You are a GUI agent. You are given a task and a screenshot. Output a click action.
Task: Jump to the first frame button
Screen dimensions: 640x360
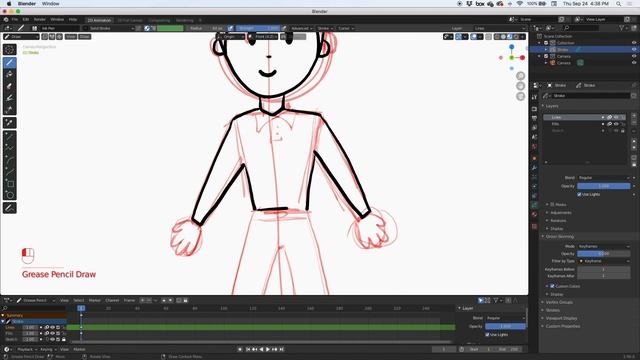click(248, 349)
